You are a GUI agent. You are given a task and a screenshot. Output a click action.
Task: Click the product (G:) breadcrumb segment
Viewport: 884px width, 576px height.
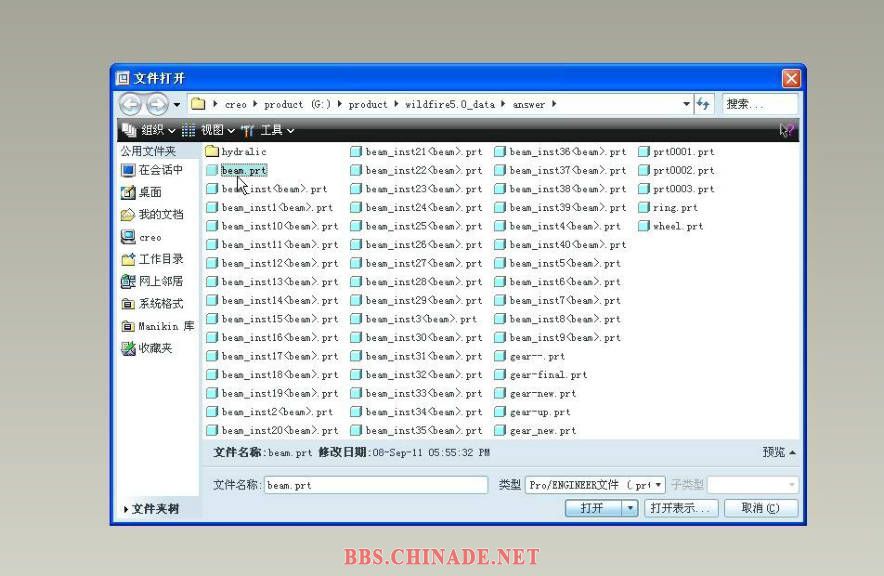(x=298, y=104)
